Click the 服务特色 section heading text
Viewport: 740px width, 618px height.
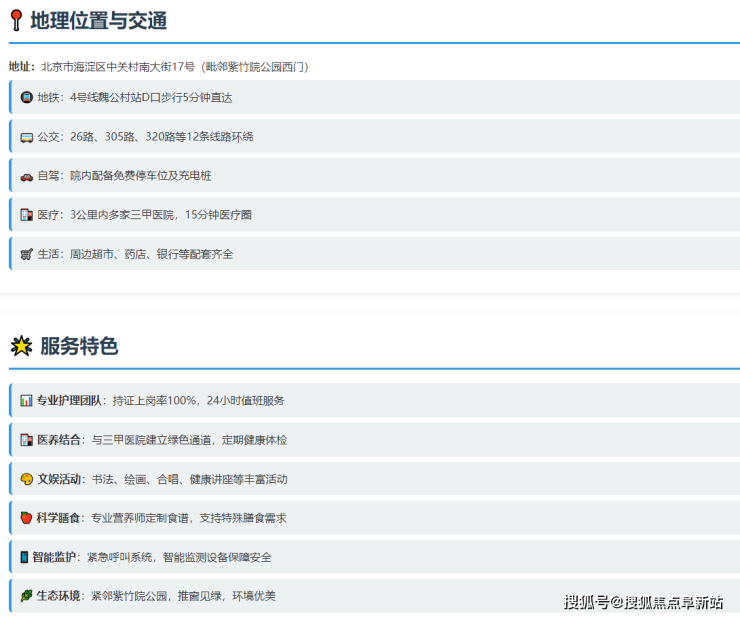coord(79,346)
